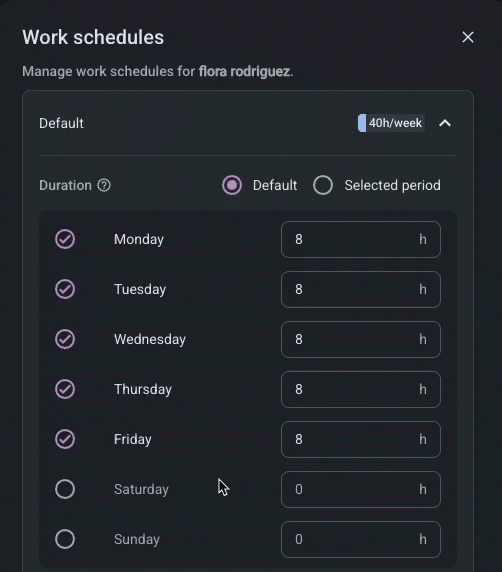Click the Monday hours input field
The height and width of the screenshot is (572, 502).
click(x=361, y=239)
